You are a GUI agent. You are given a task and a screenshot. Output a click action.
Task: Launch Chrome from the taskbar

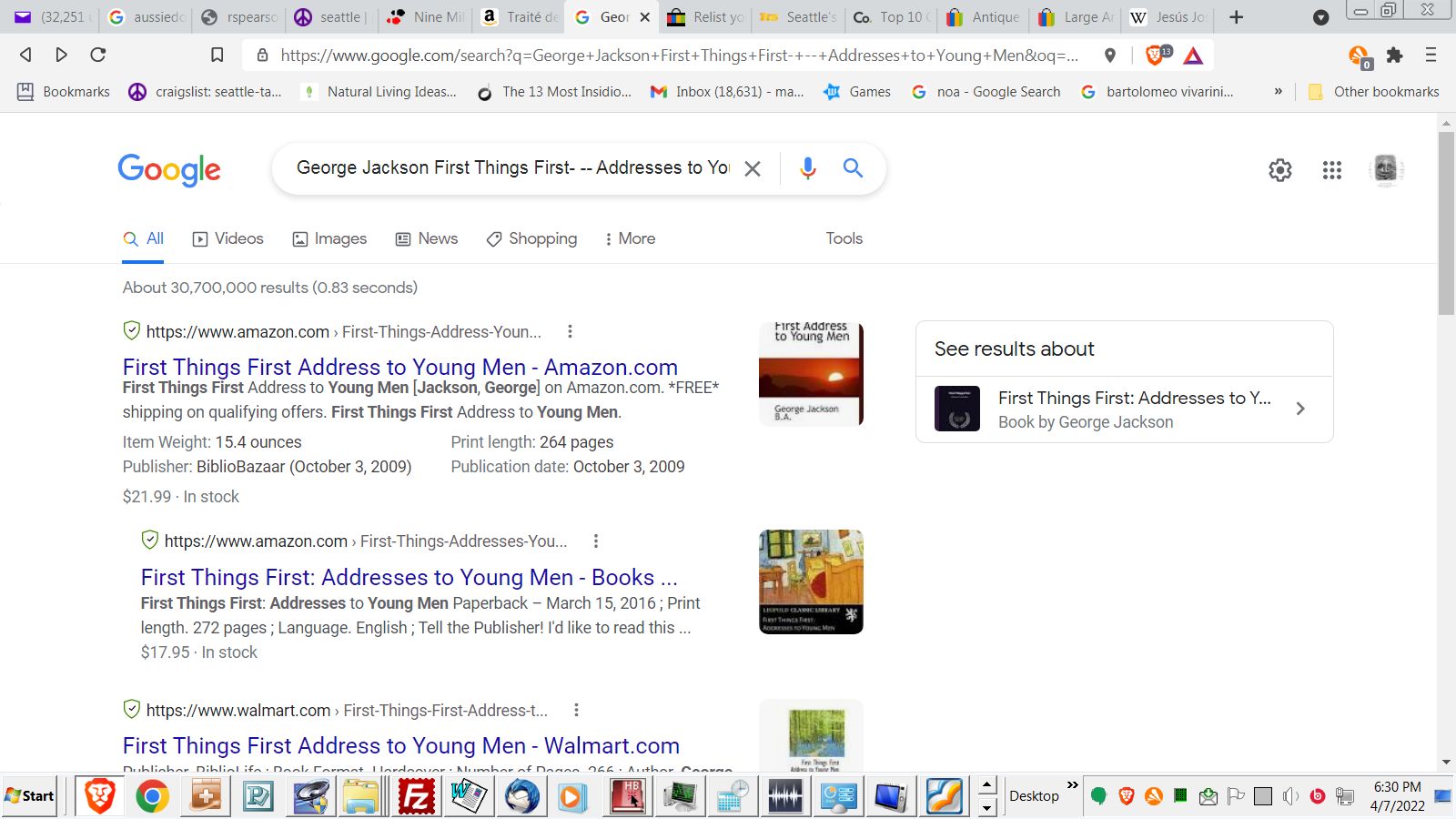click(x=152, y=796)
